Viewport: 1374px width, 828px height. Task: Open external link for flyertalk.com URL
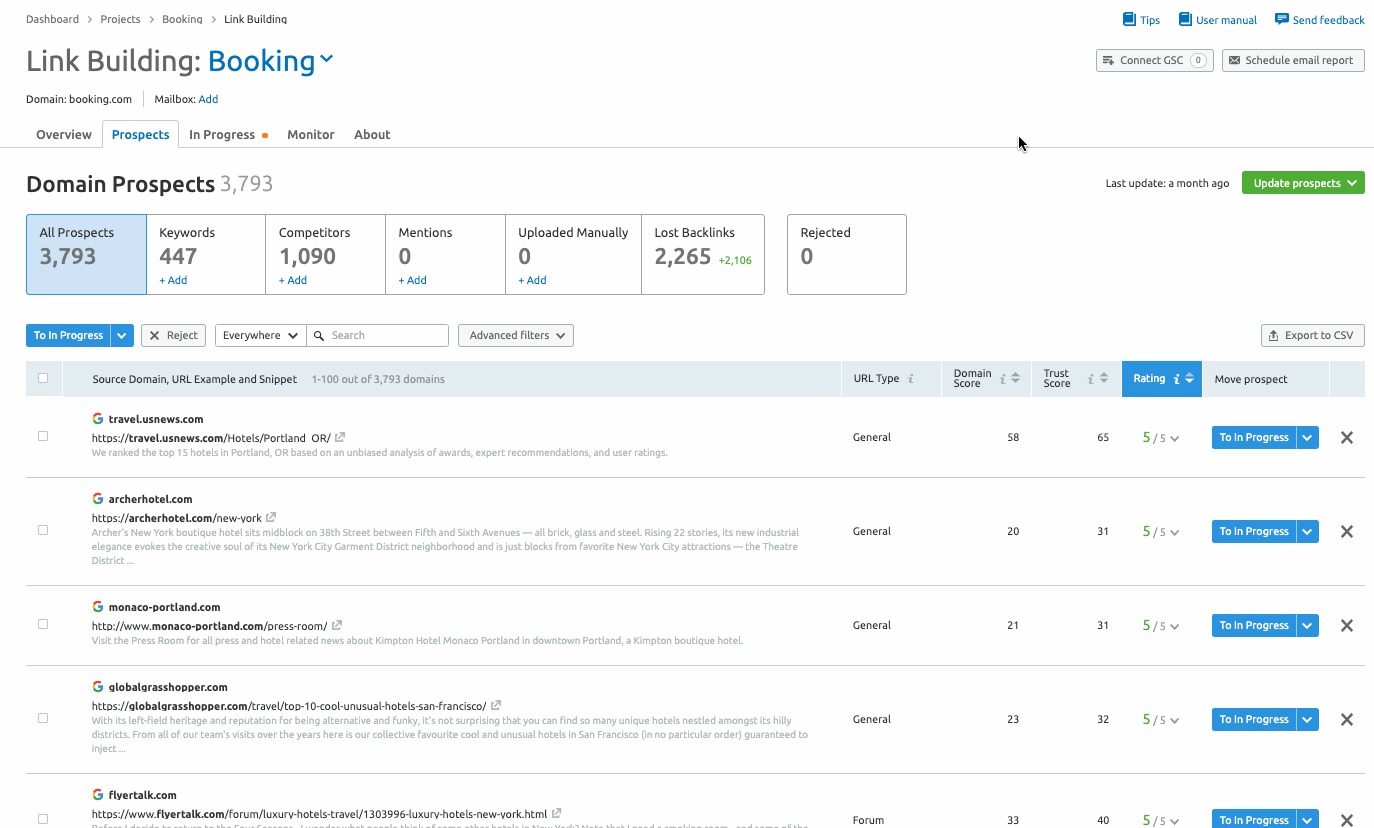tap(557, 813)
